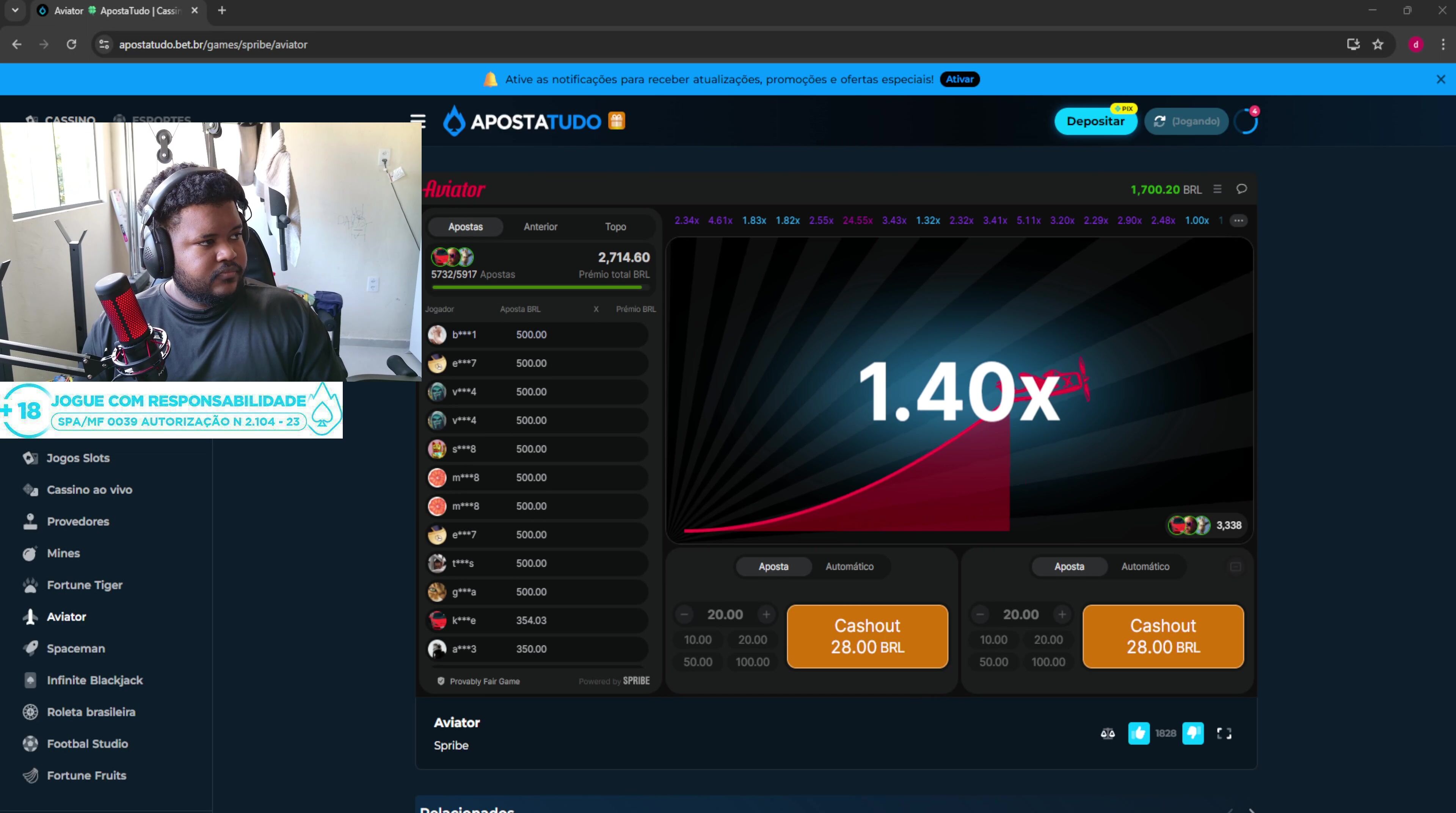Open the Aviator game menu lines icon
1456x813 pixels.
click(x=1218, y=189)
